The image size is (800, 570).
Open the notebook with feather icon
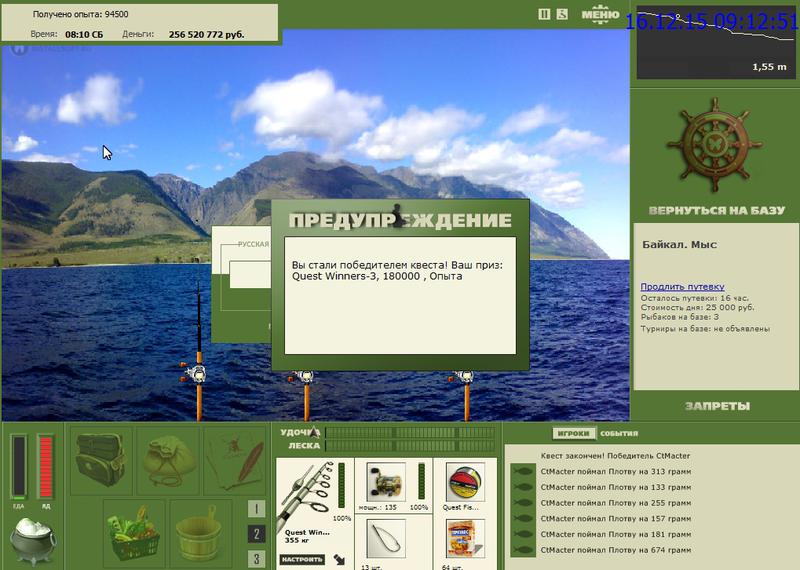tap(236, 461)
